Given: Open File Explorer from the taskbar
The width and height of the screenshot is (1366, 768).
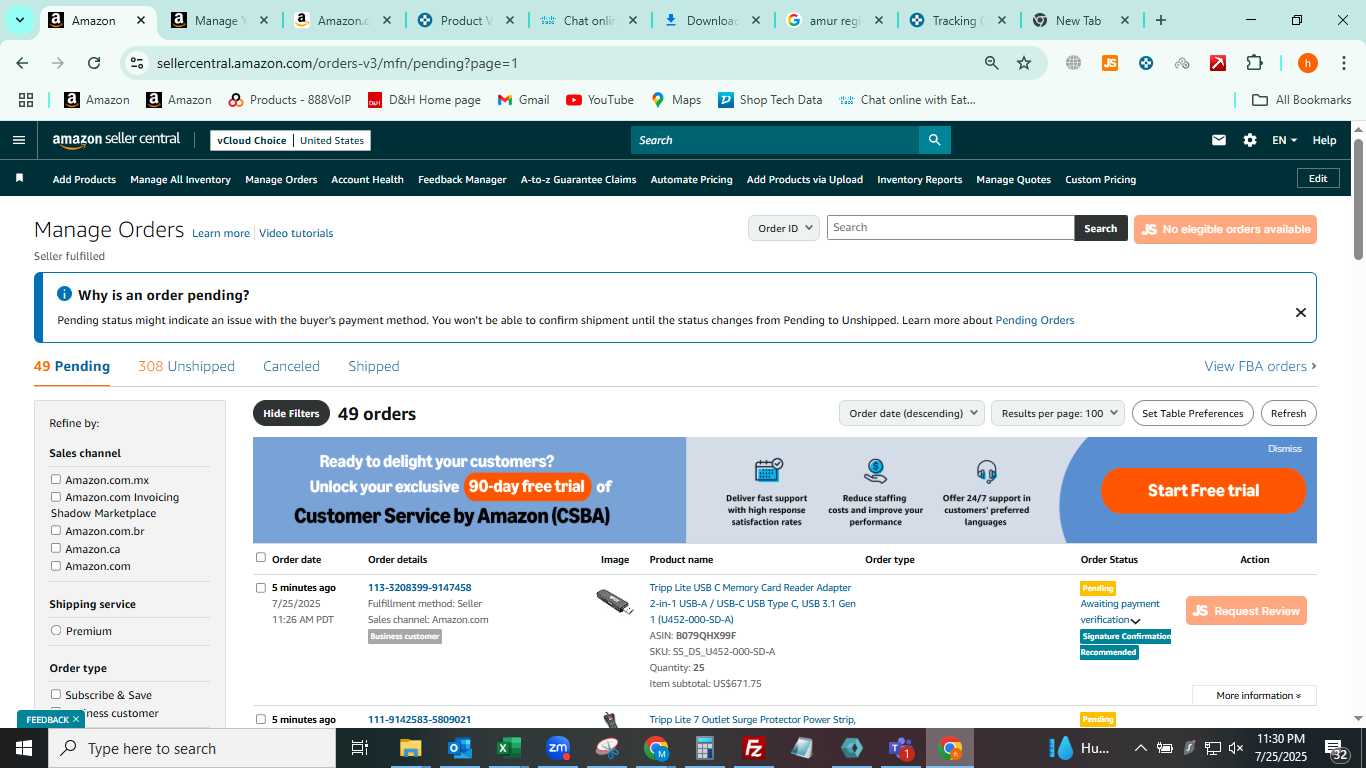Looking at the screenshot, I should (x=411, y=748).
